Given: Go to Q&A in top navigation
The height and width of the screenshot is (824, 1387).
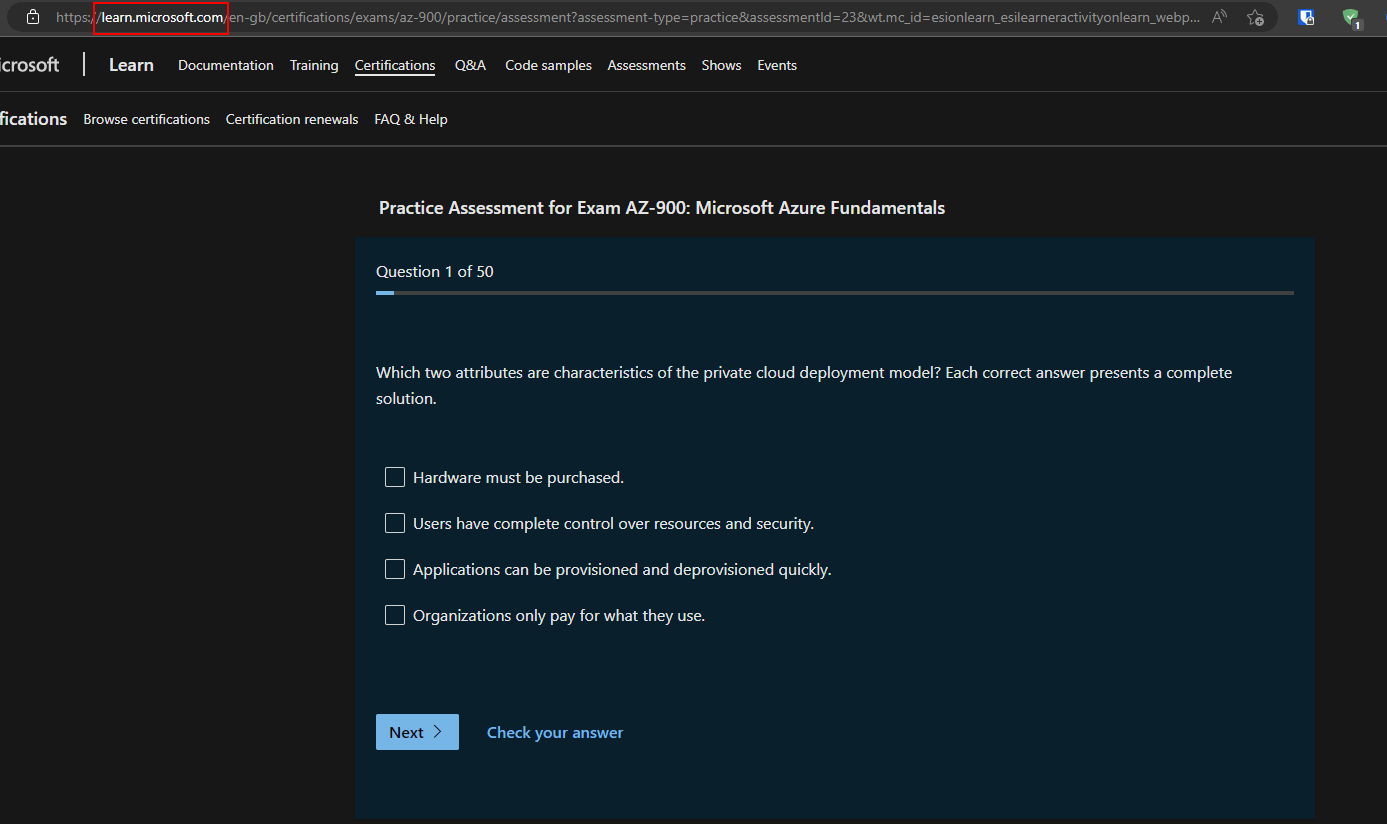Looking at the screenshot, I should coord(470,65).
